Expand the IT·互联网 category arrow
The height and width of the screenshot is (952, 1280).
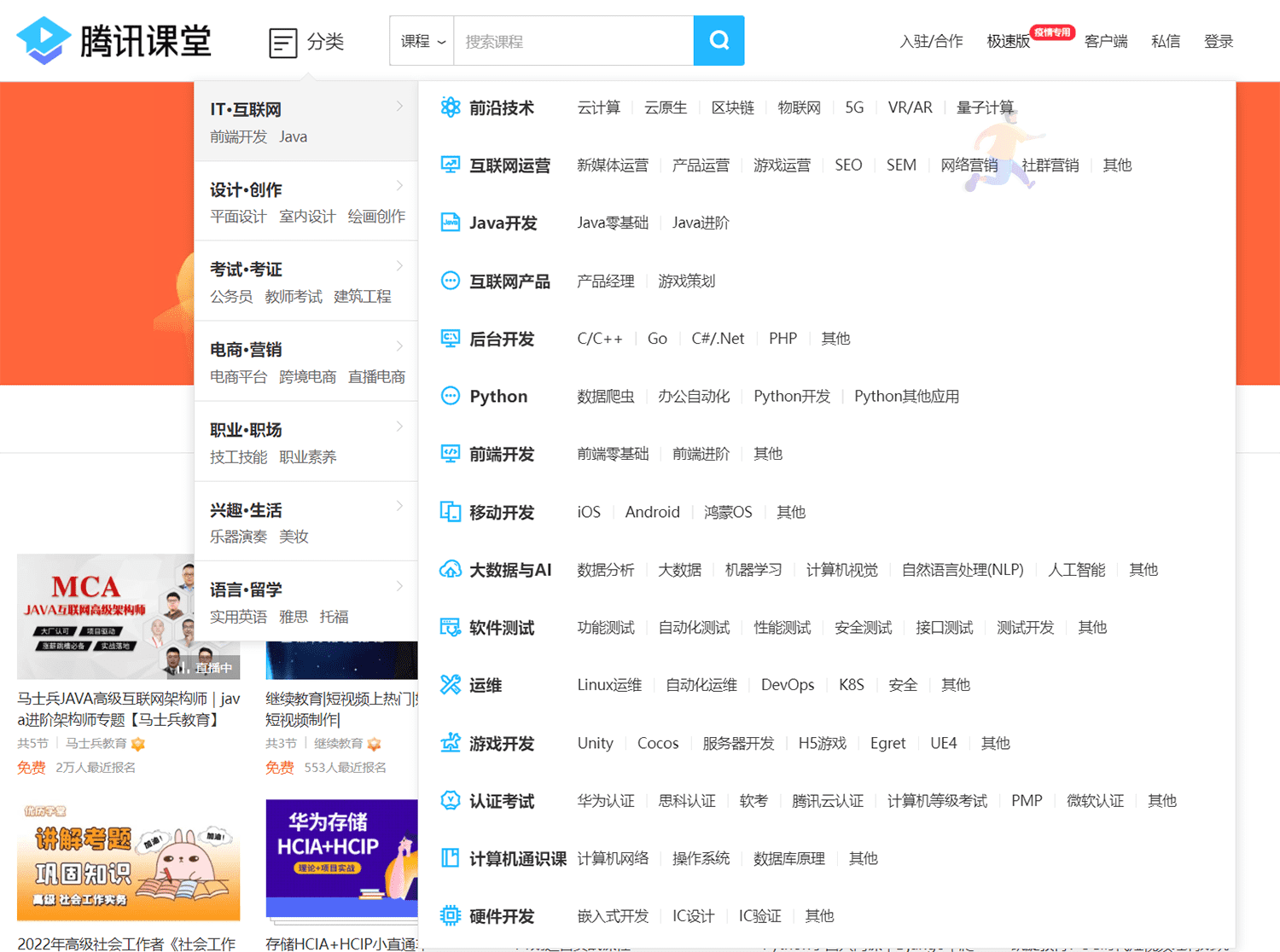click(x=399, y=107)
